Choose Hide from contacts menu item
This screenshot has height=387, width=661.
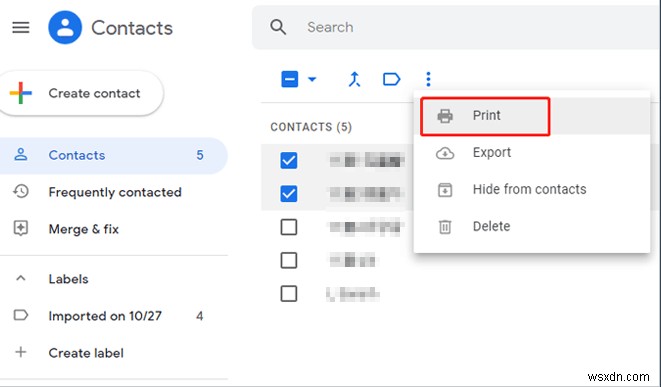pos(532,189)
